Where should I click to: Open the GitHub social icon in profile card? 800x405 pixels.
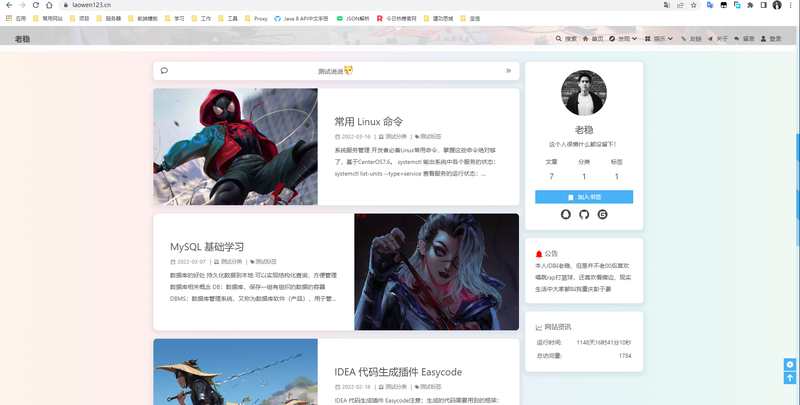584,214
